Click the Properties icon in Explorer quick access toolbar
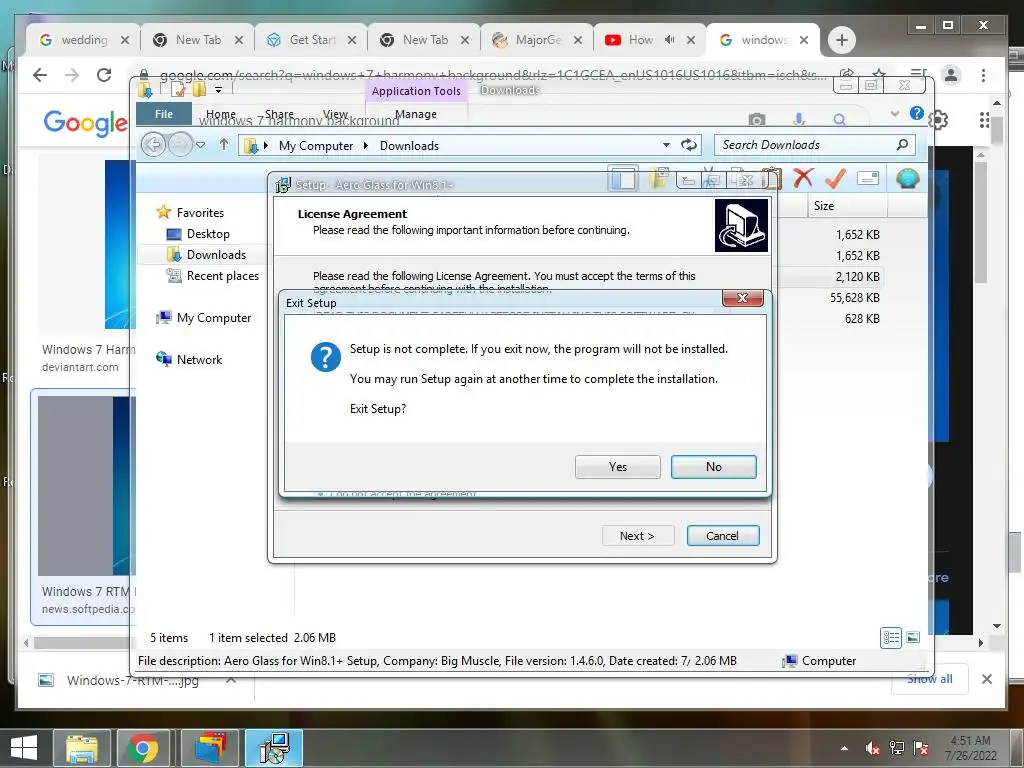Screen dimensions: 1024x768 tap(178, 89)
